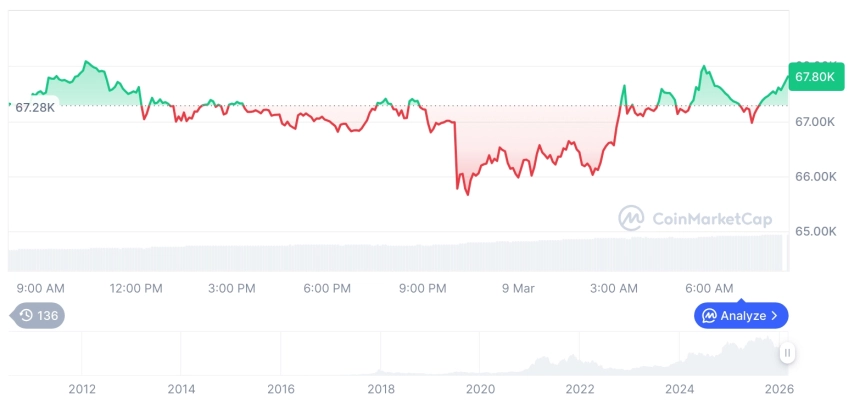860x401 pixels.
Task: Select the 6:00 PM time axis label
Action: (326, 289)
